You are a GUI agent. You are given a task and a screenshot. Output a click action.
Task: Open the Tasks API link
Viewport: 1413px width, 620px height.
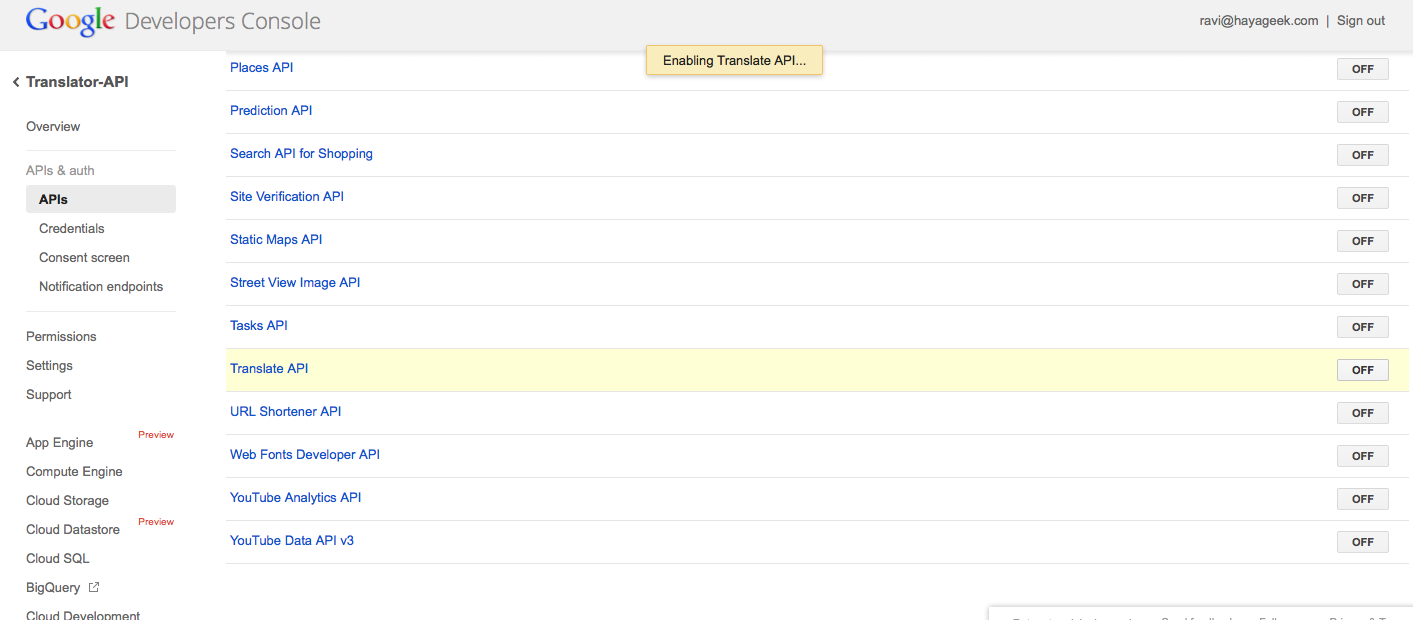tap(259, 326)
